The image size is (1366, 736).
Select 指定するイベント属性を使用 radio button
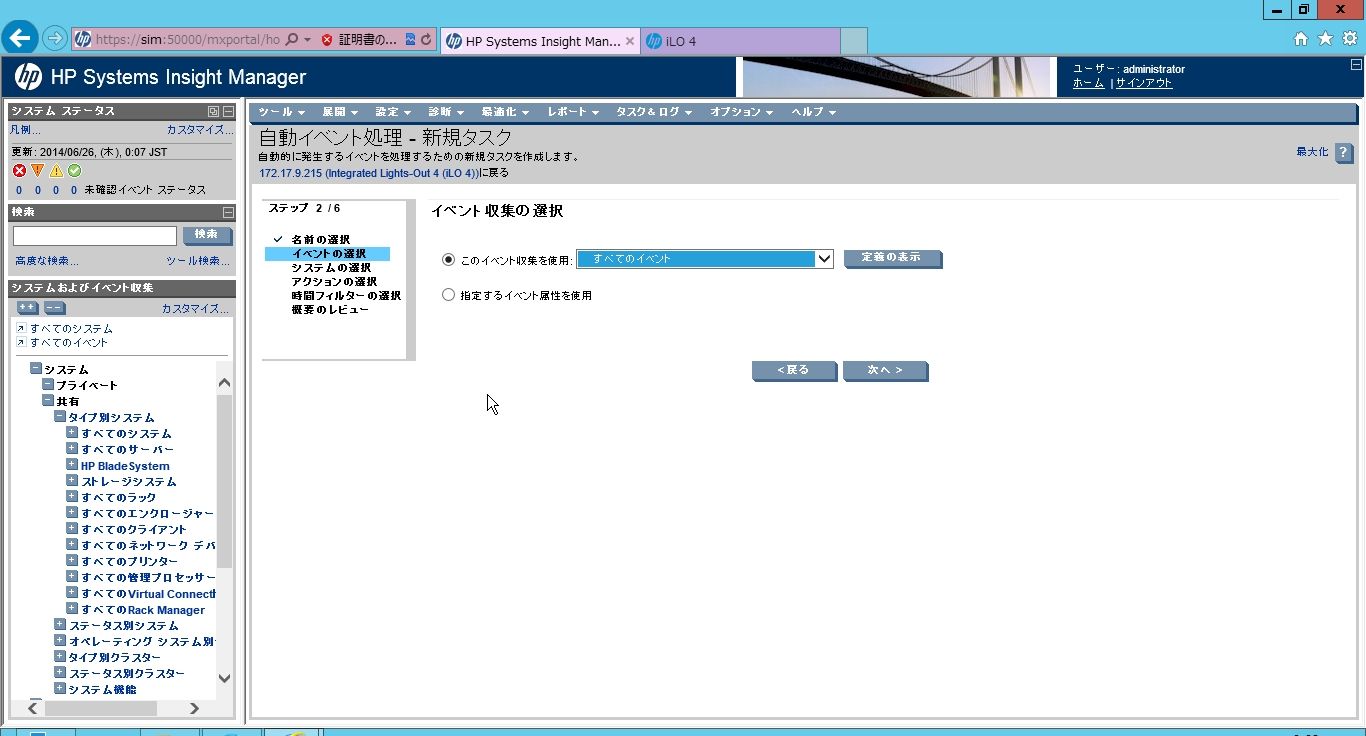[x=448, y=295]
